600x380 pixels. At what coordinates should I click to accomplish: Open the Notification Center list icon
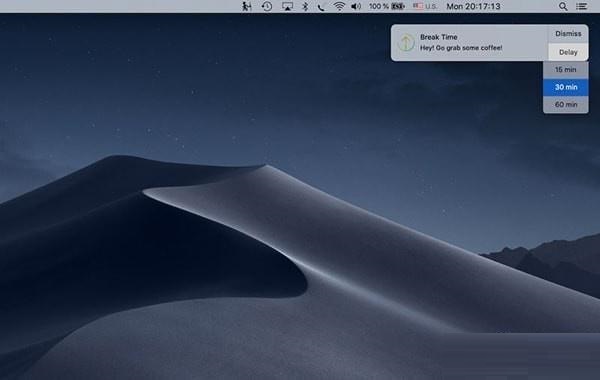click(581, 6)
